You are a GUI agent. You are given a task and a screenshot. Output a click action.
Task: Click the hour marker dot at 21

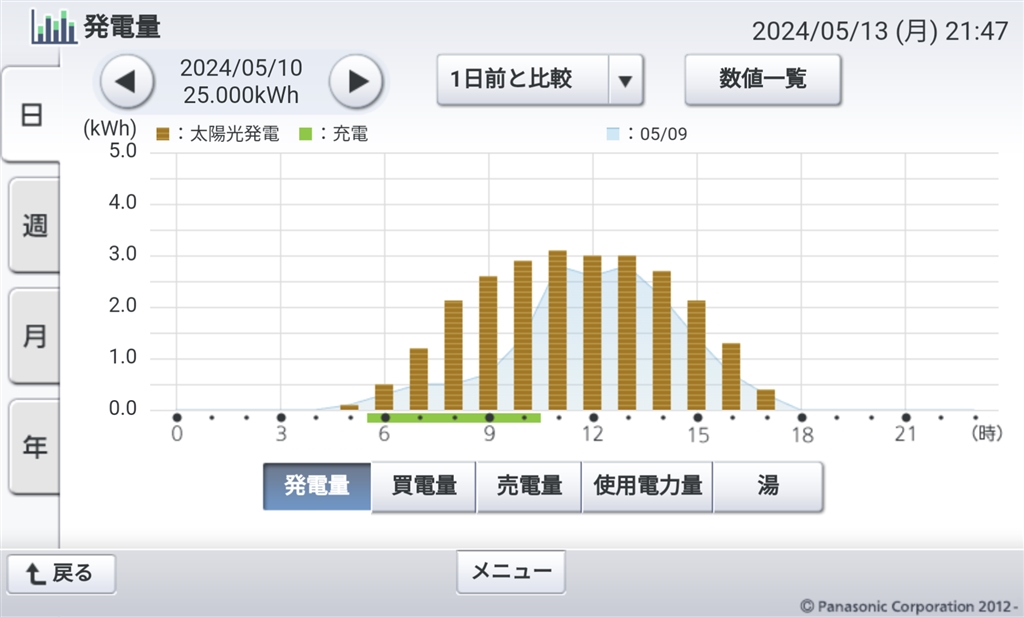point(906,418)
